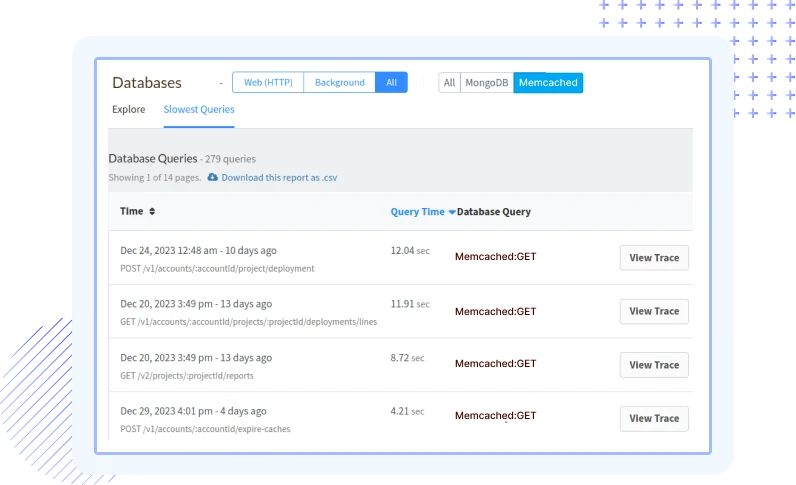View Trace for the 11.91 sec query
Image resolution: width=796 pixels, height=485 pixels.
(x=653, y=311)
